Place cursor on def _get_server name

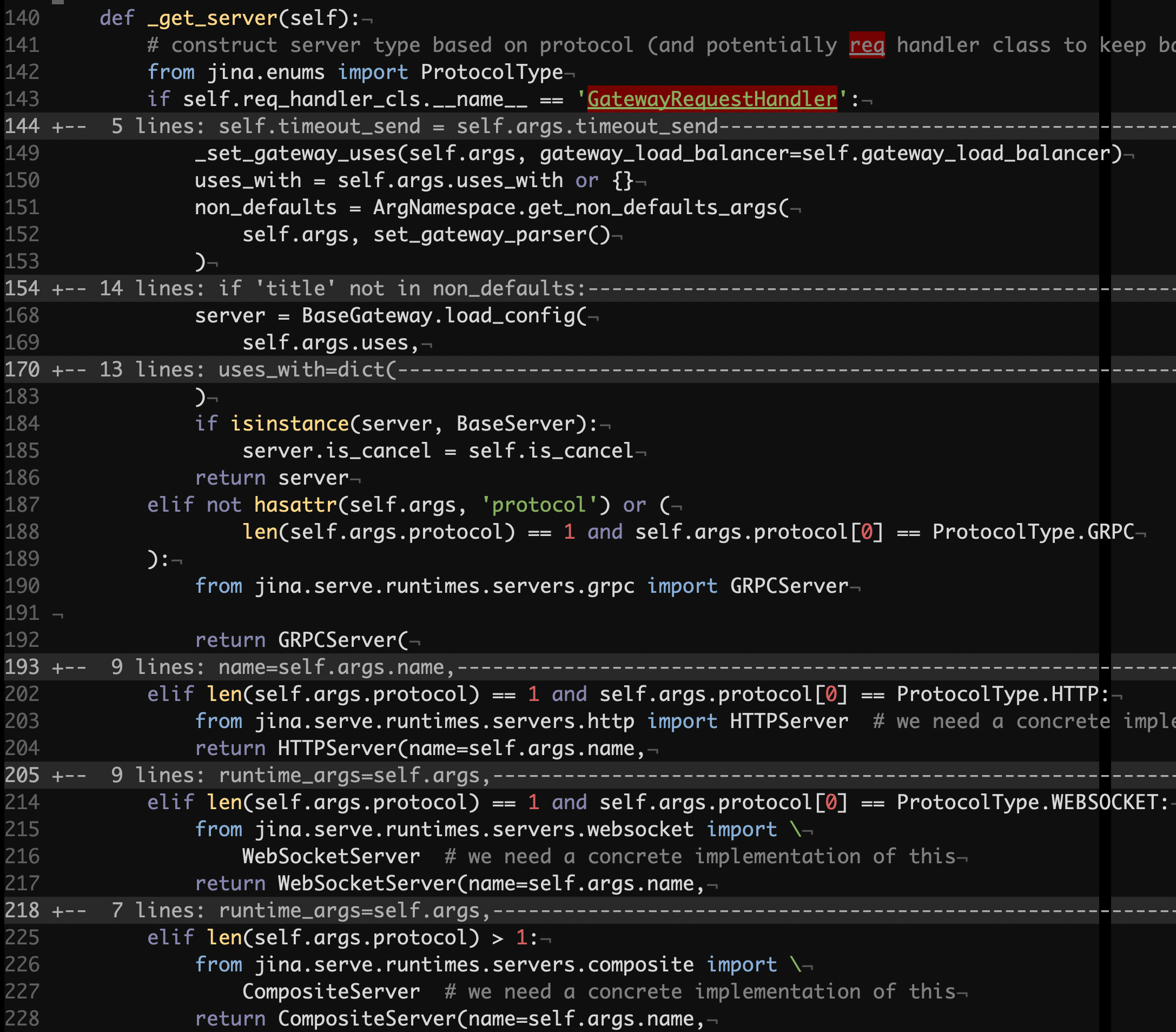212,18
